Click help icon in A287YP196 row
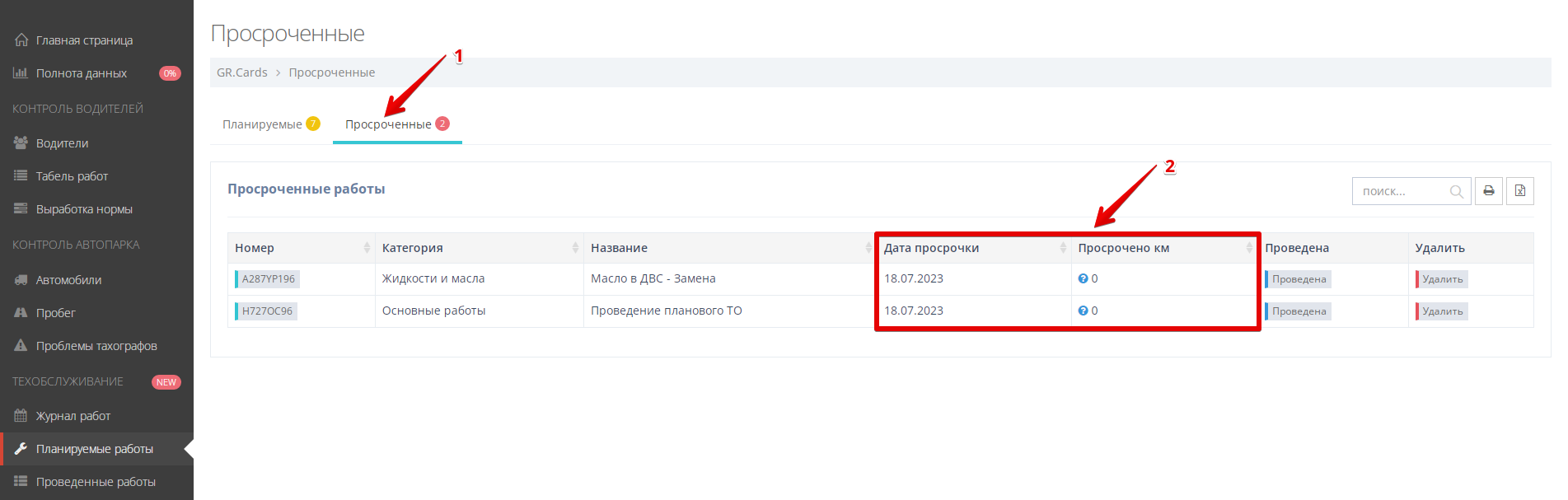Image resolution: width=1568 pixels, height=500 pixels. 1083,278
